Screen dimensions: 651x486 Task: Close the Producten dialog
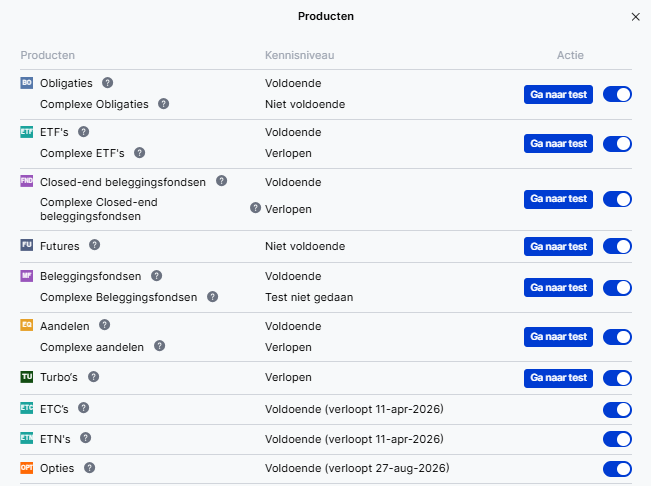click(635, 17)
